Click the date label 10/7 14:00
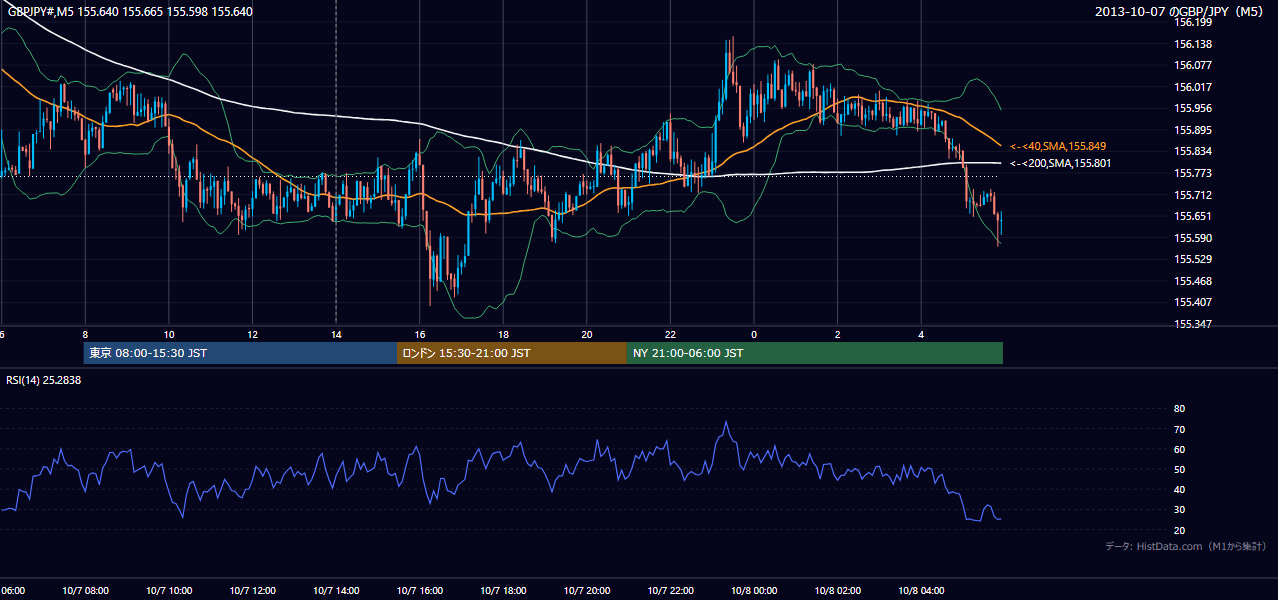Viewport: 1278px width, 600px height. (x=336, y=591)
